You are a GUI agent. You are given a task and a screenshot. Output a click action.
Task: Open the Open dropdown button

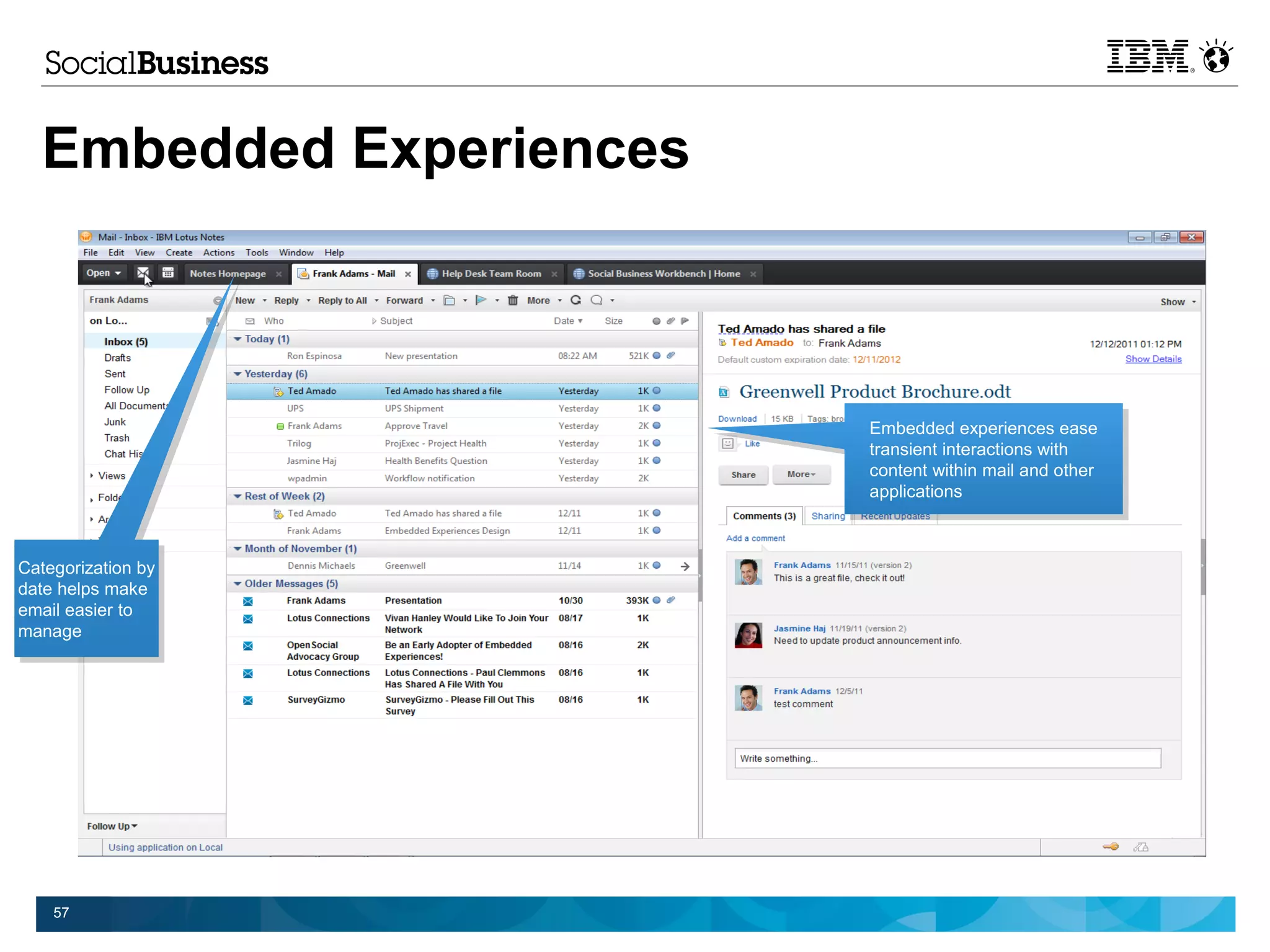coord(104,273)
